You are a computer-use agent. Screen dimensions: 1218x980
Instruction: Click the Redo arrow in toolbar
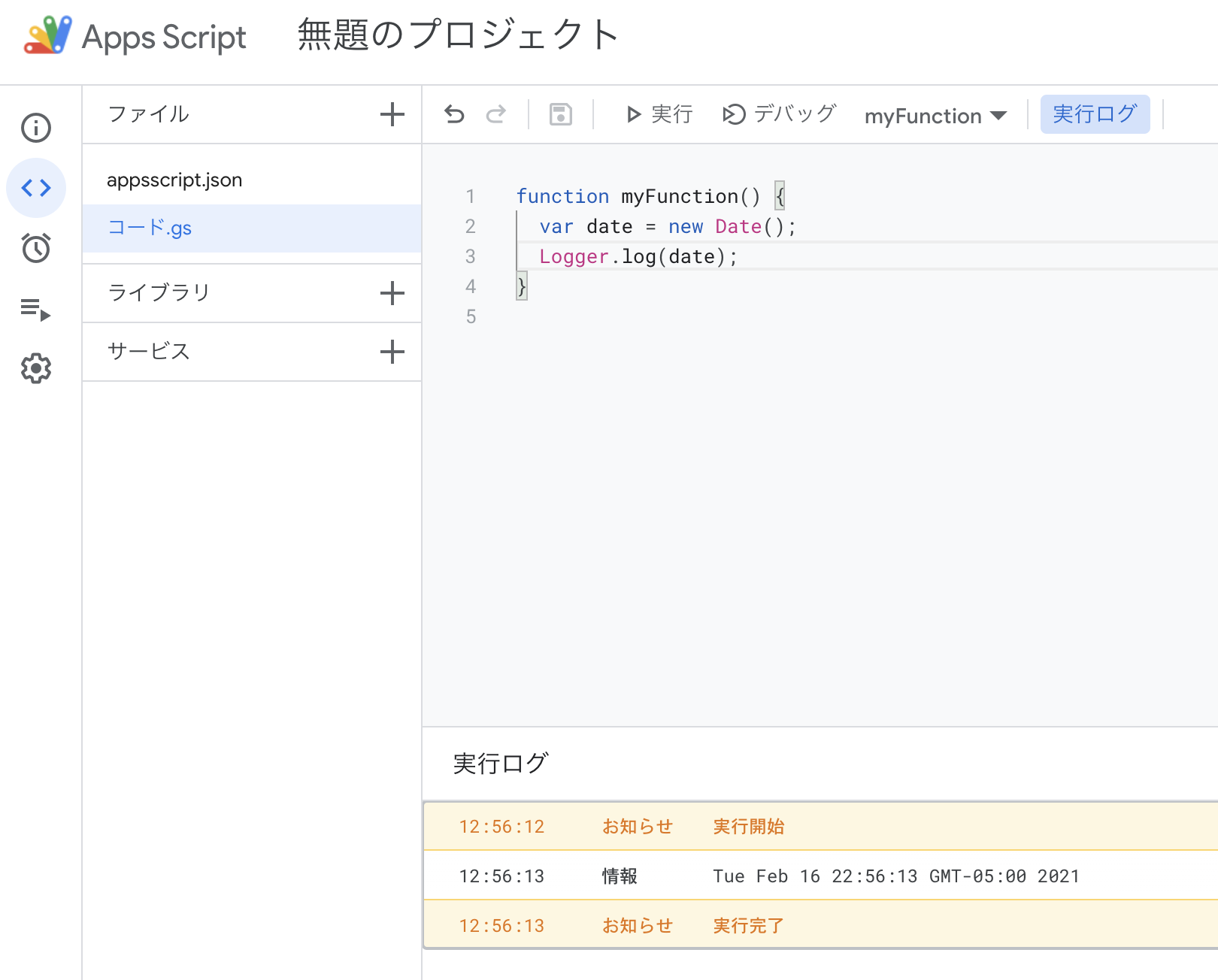click(496, 114)
